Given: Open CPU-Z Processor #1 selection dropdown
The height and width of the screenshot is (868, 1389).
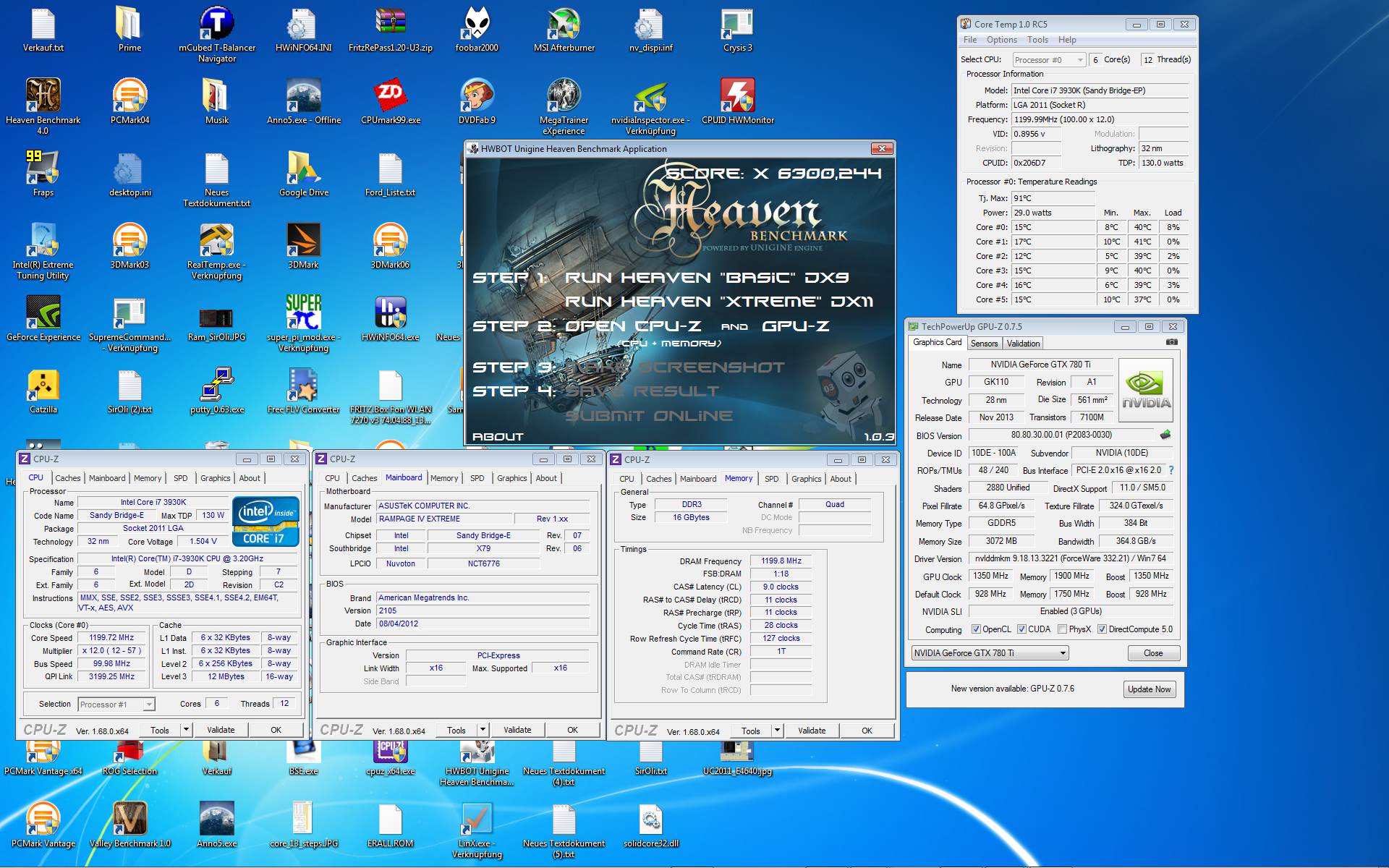Looking at the screenshot, I should pos(116,704).
